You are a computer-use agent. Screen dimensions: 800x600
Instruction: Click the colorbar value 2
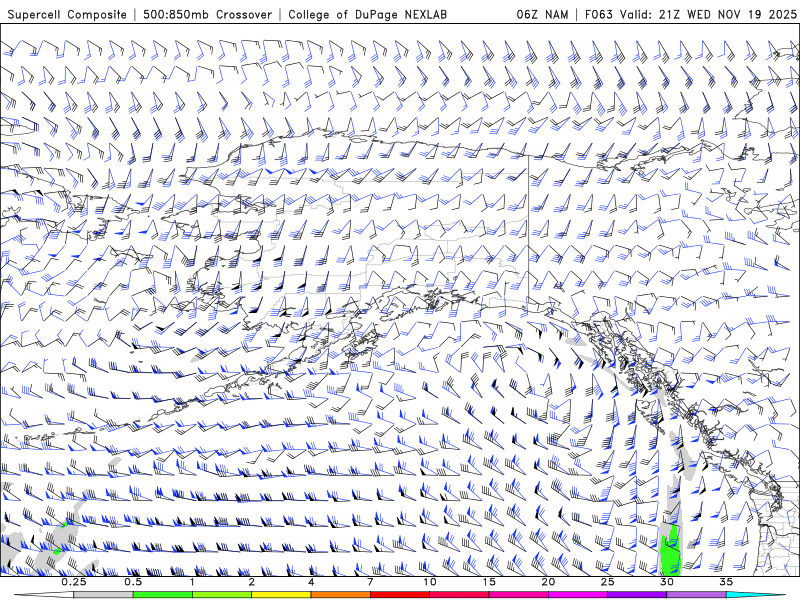[252, 582]
